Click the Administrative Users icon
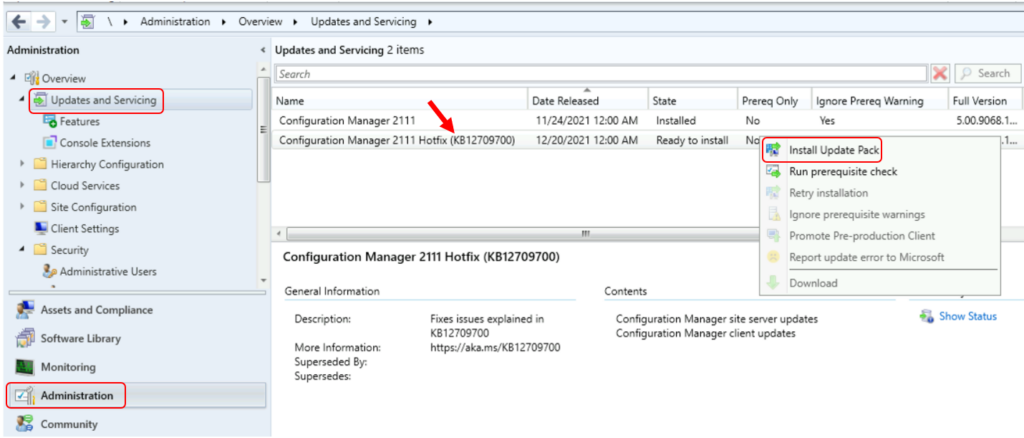This screenshot has height=438, width=1024. coord(50,272)
